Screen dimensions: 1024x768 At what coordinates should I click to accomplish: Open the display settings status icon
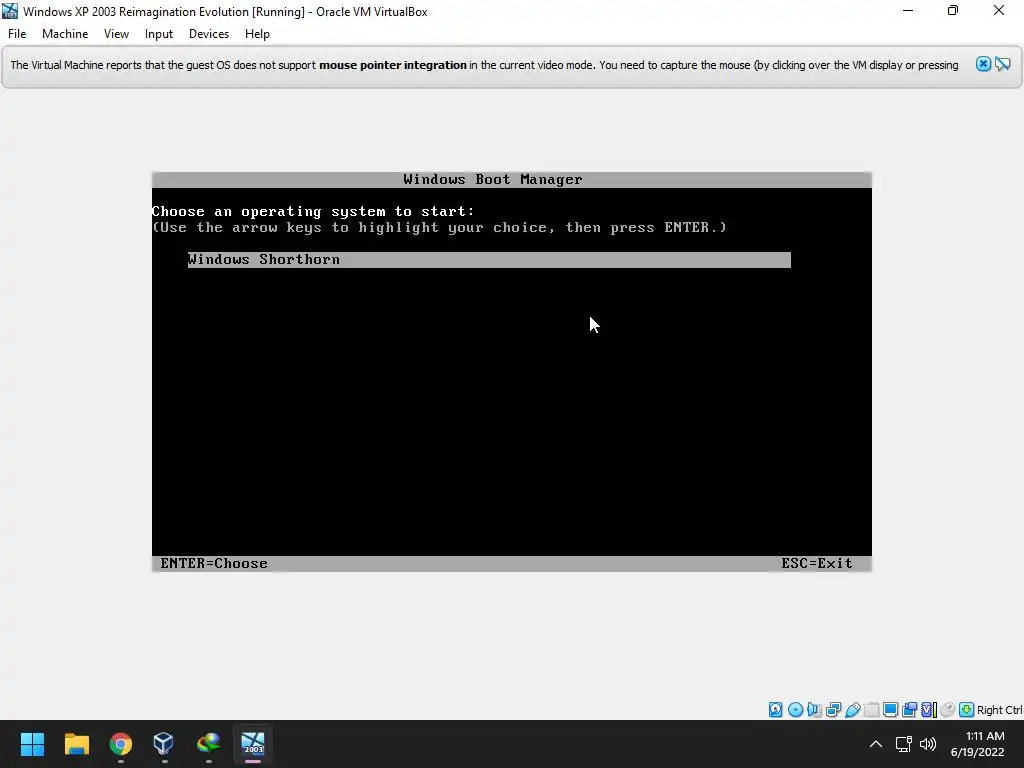coord(890,710)
